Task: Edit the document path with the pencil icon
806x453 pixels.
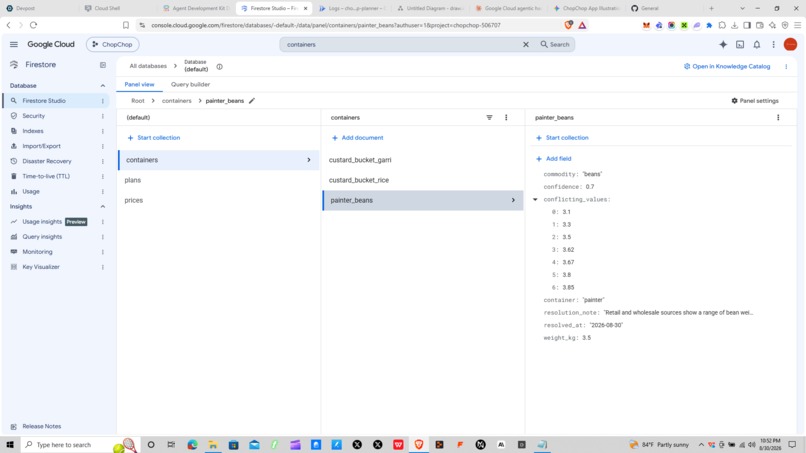Action: tap(252, 101)
